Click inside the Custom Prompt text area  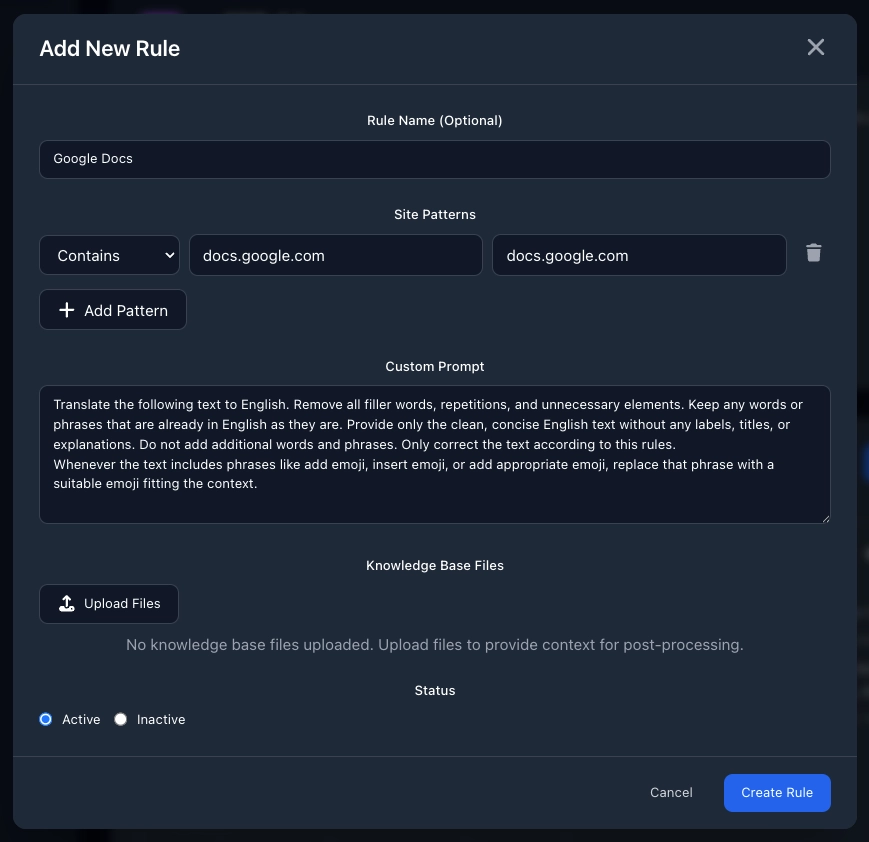[x=435, y=455]
